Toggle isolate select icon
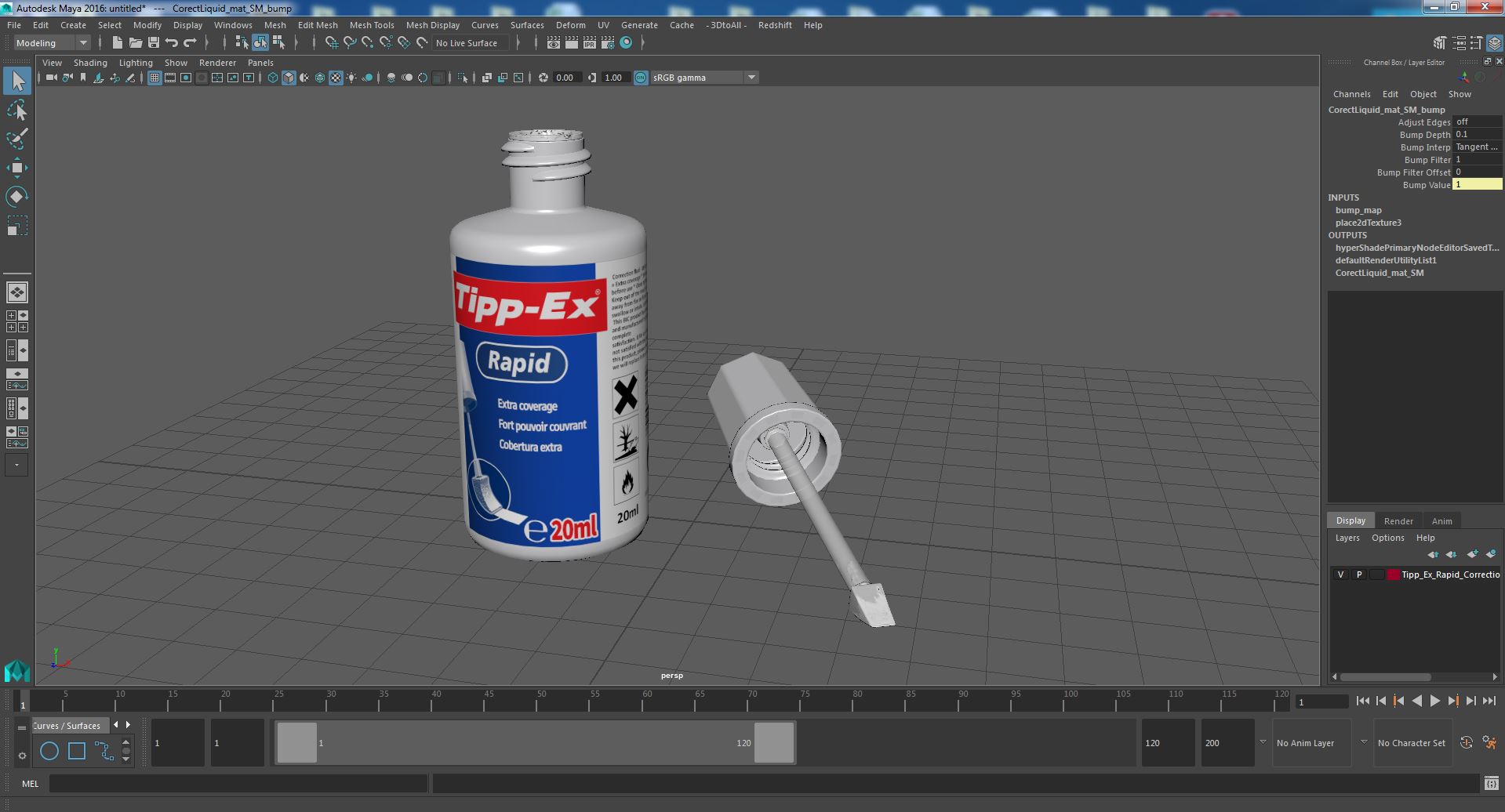The image size is (1505, 812). [x=463, y=78]
